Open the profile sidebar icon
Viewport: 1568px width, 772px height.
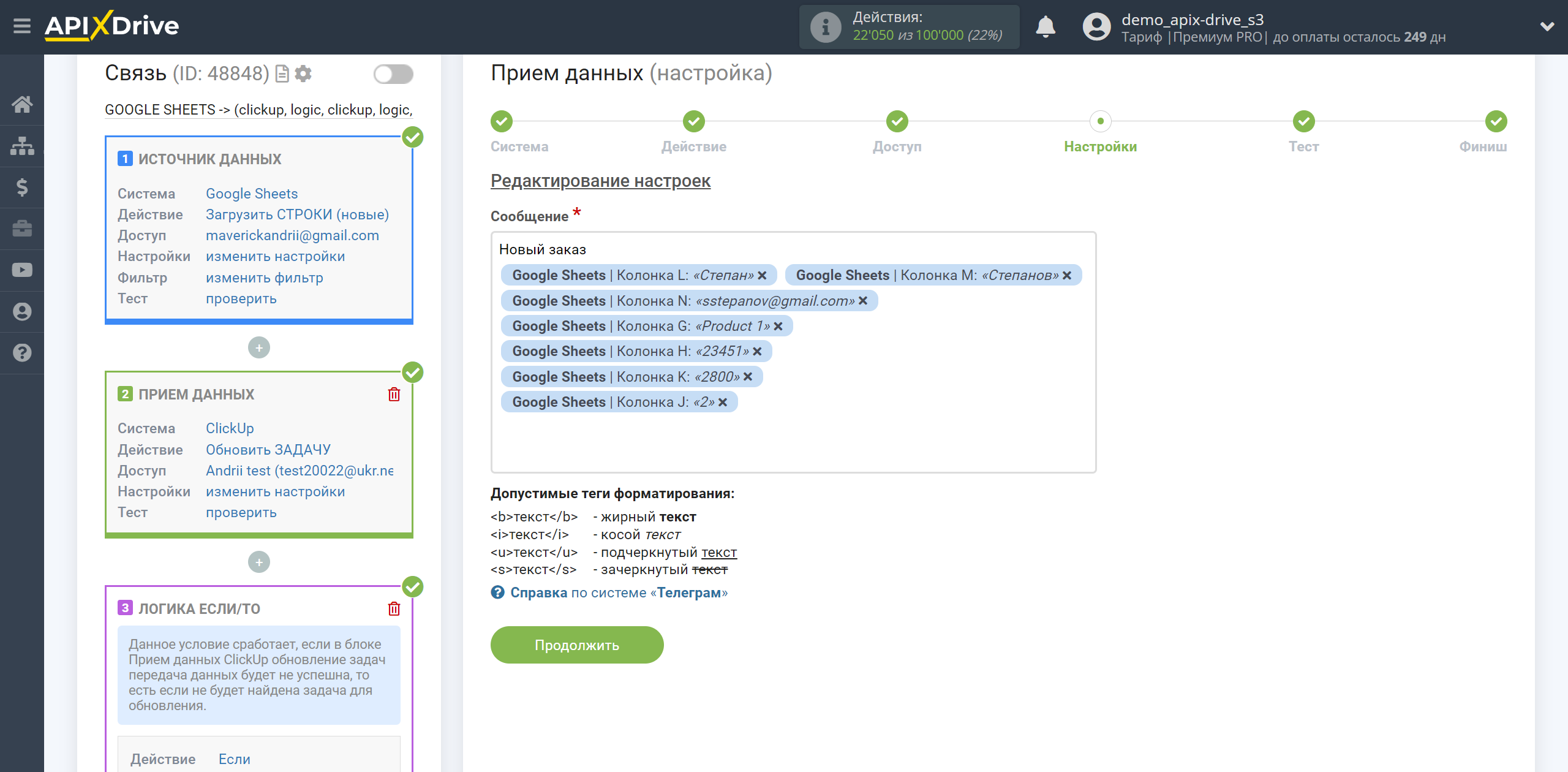22,311
